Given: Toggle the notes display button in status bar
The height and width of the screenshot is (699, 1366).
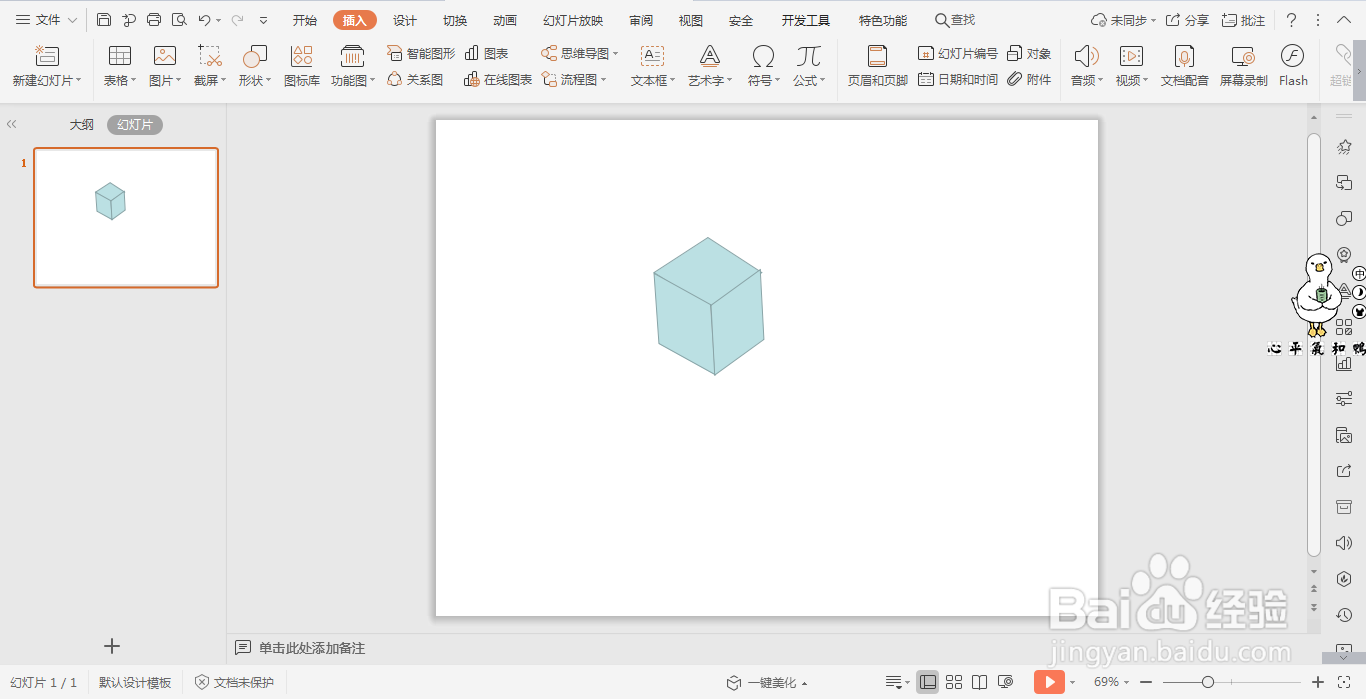Looking at the screenshot, I should tap(897, 682).
